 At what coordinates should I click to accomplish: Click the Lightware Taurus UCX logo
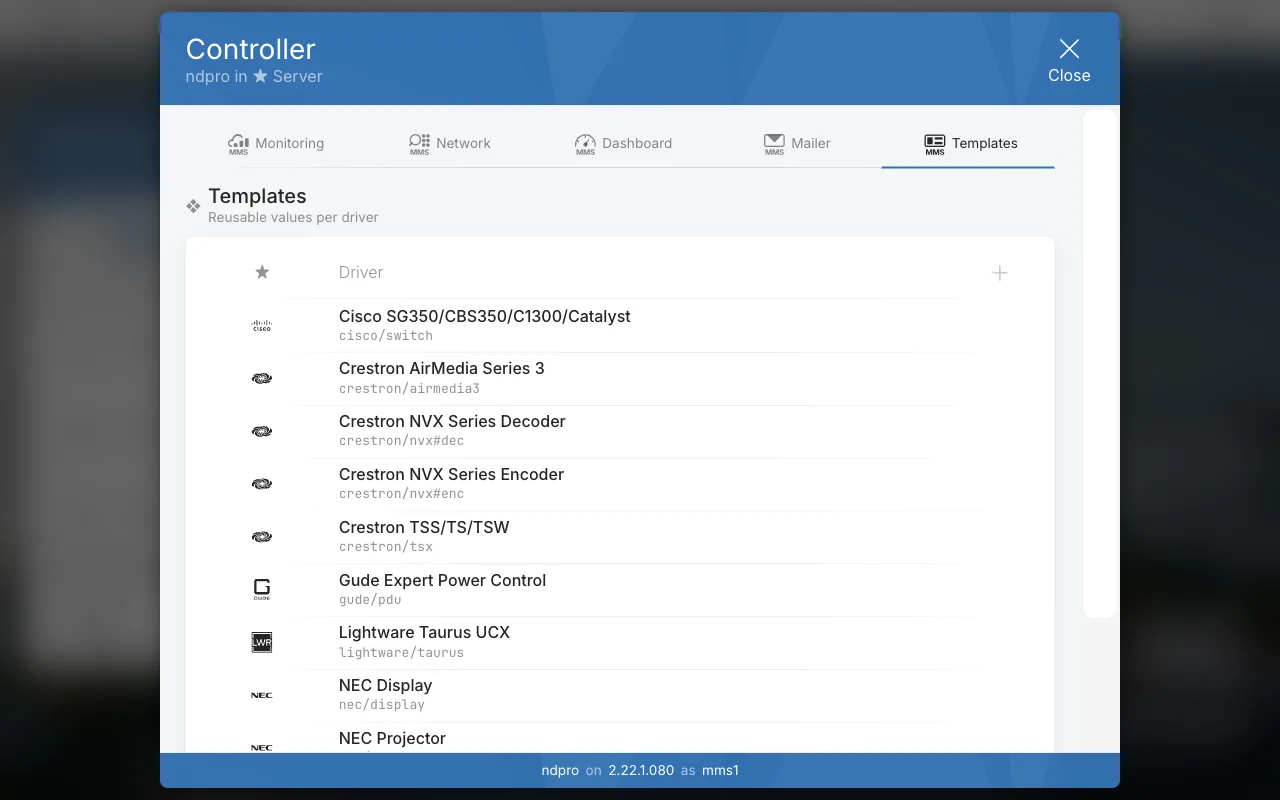(x=262, y=642)
